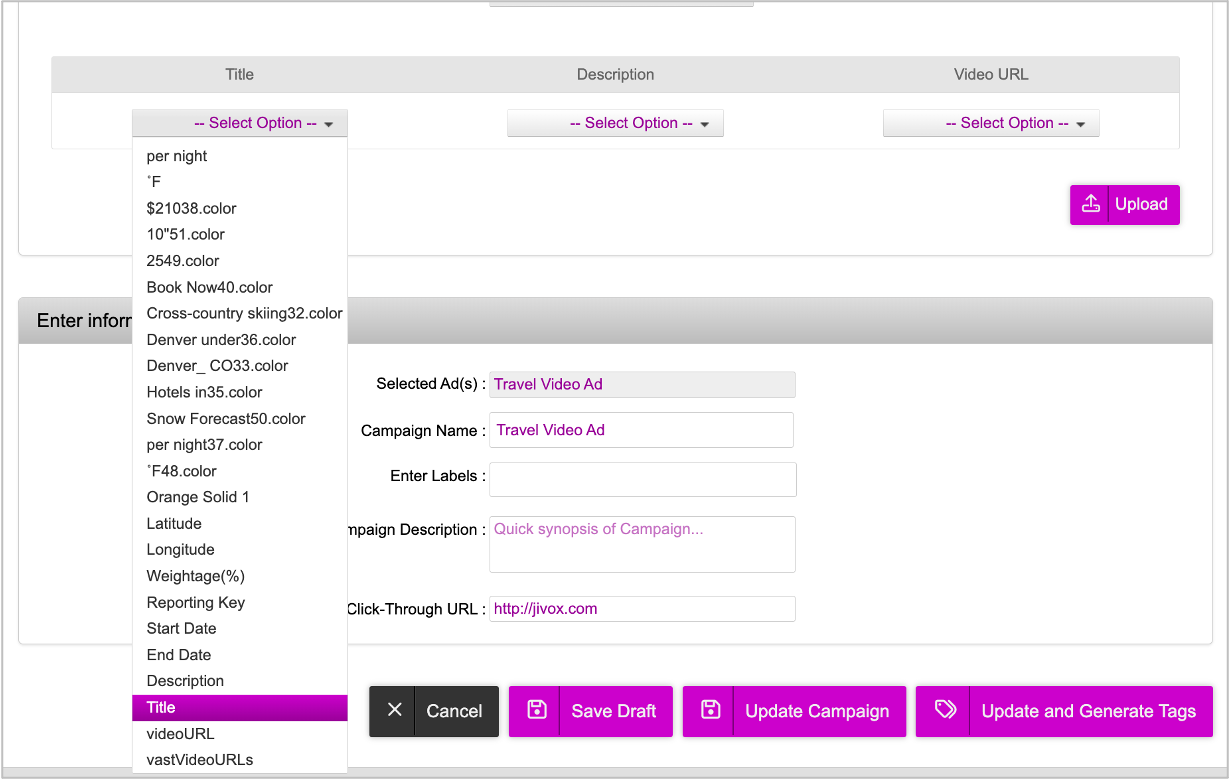Viewport: 1230px width, 780px height.
Task: Edit the Click-Through URL field
Action: [x=642, y=609]
